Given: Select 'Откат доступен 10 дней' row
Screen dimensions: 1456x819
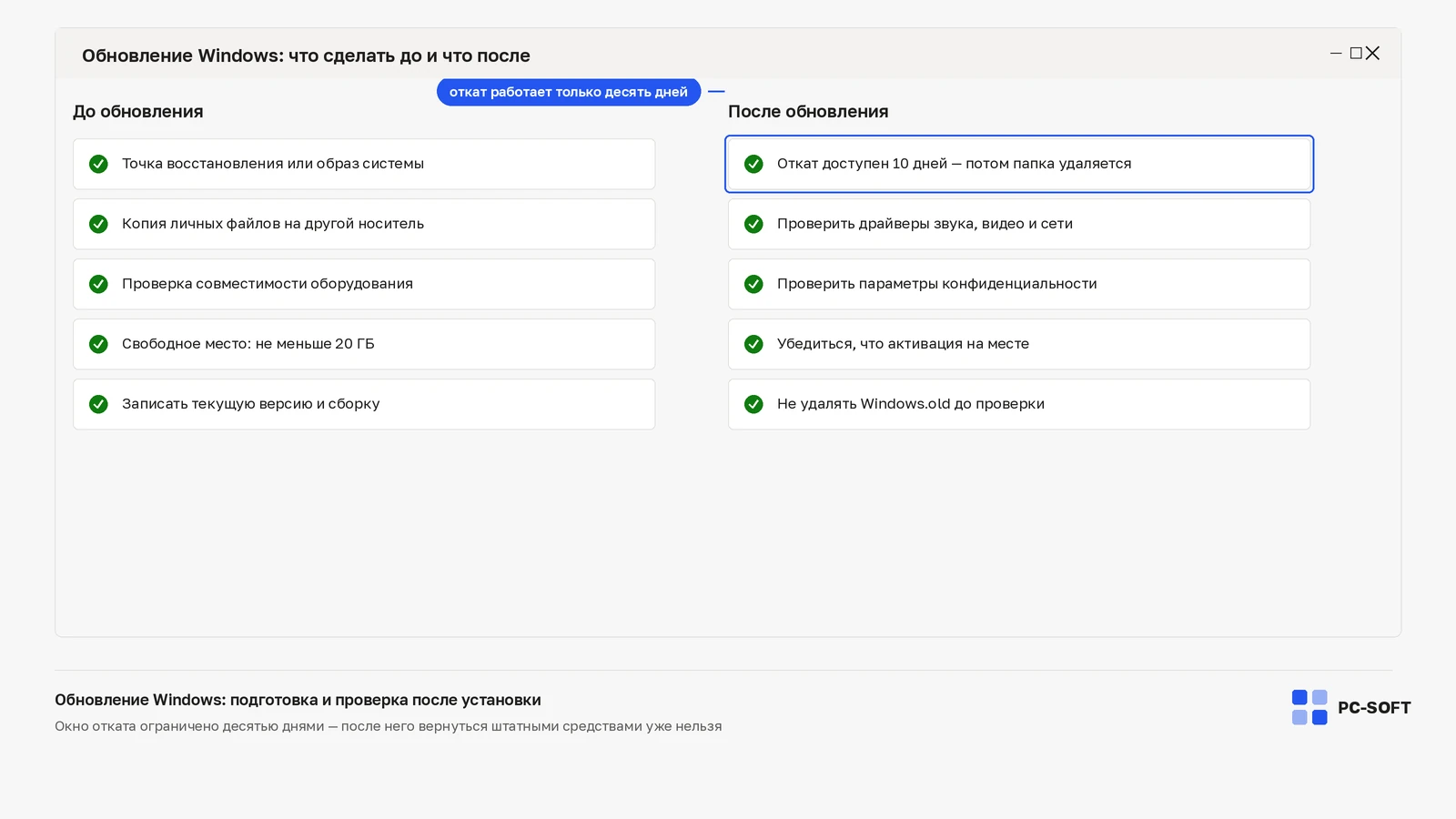Looking at the screenshot, I should (x=1019, y=164).
